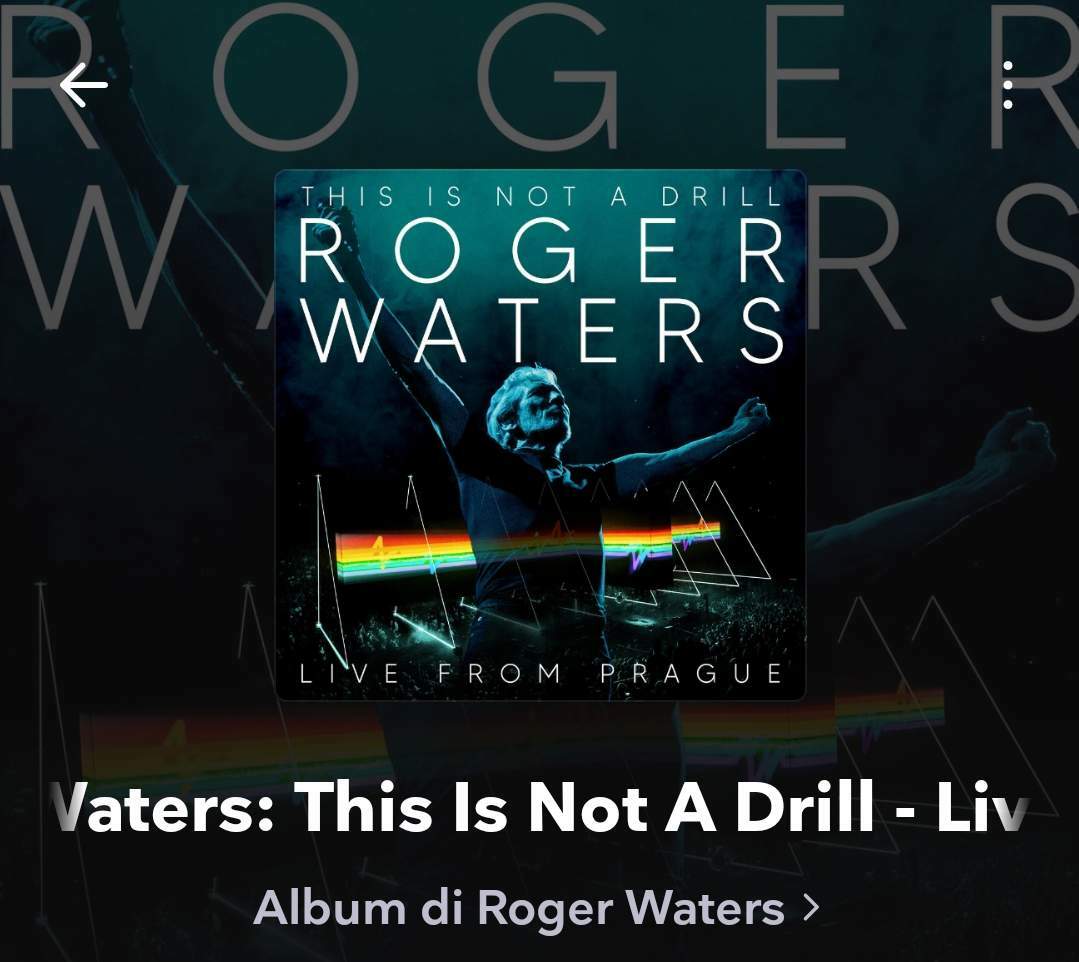Expand the chevron next to Roger Waters
The image size is (1079, 962).
click(812, 908)
